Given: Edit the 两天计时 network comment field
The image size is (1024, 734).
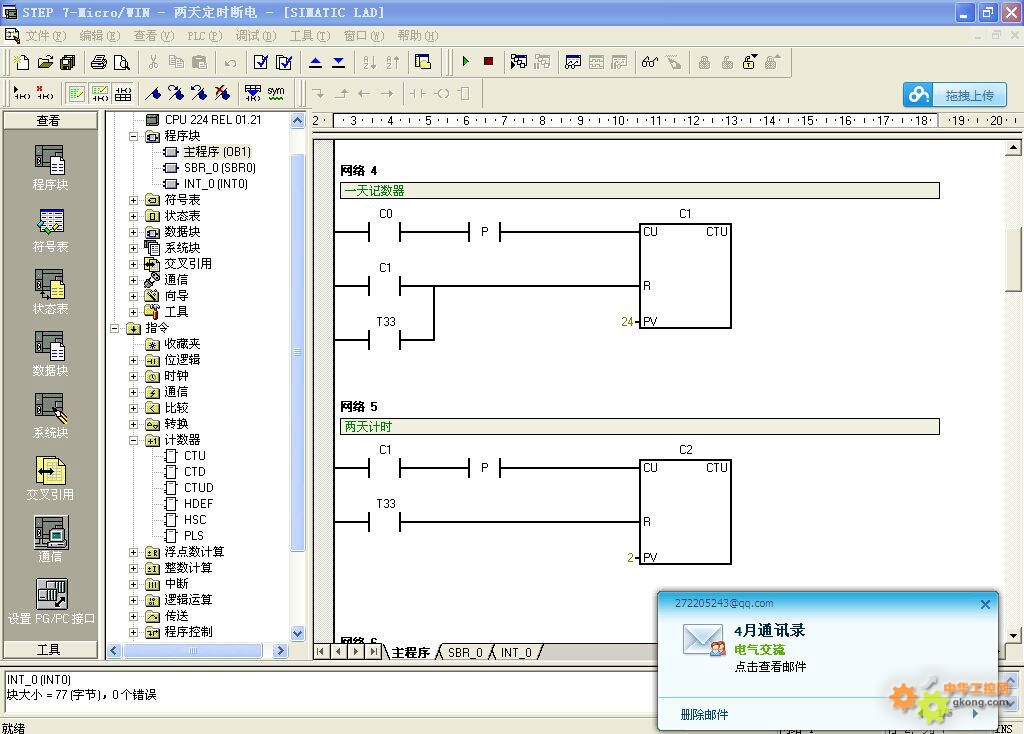Looking at the screenshot, I should point(639,426).
